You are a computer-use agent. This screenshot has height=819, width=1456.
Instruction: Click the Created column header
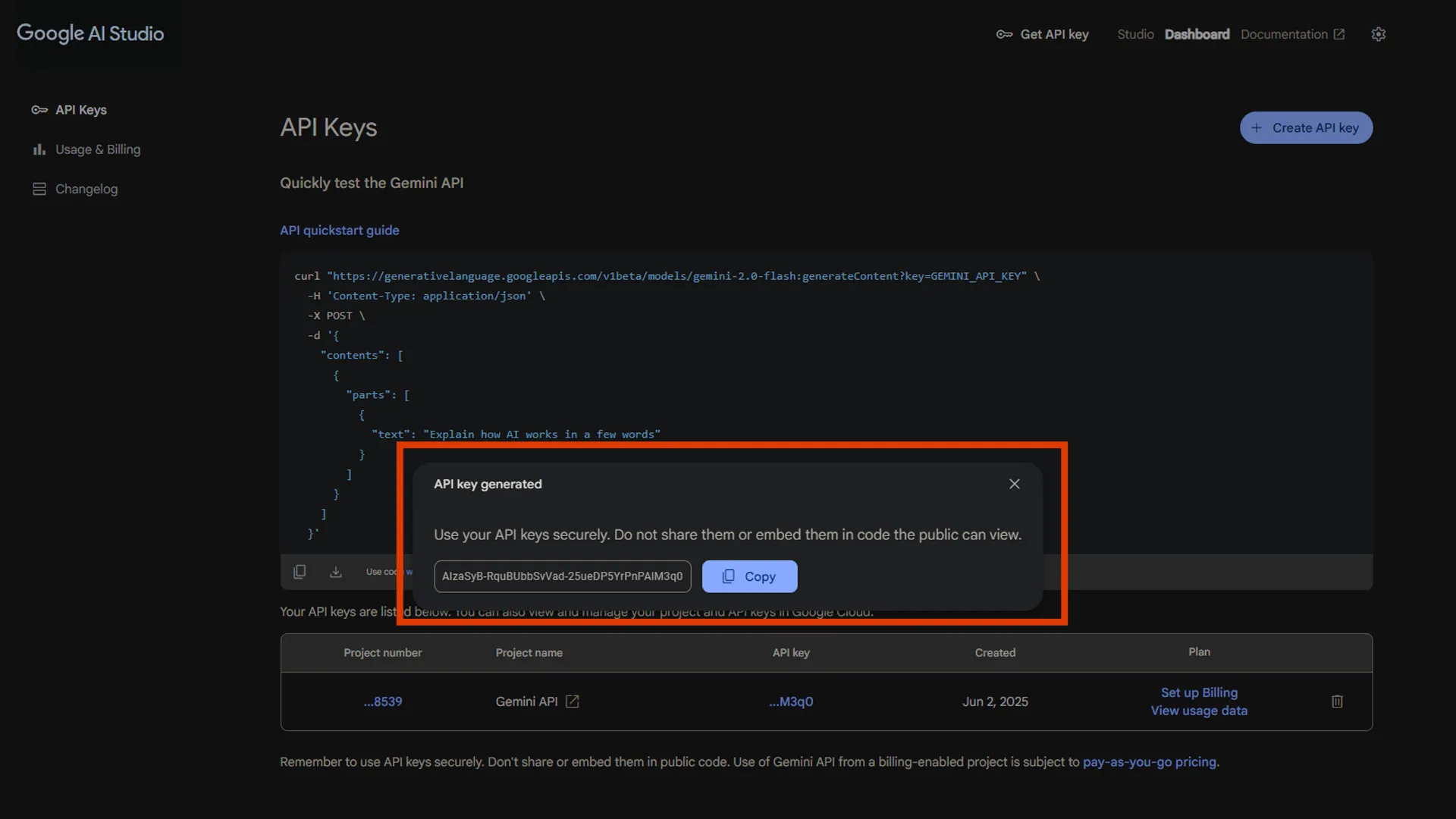(995, 653)
